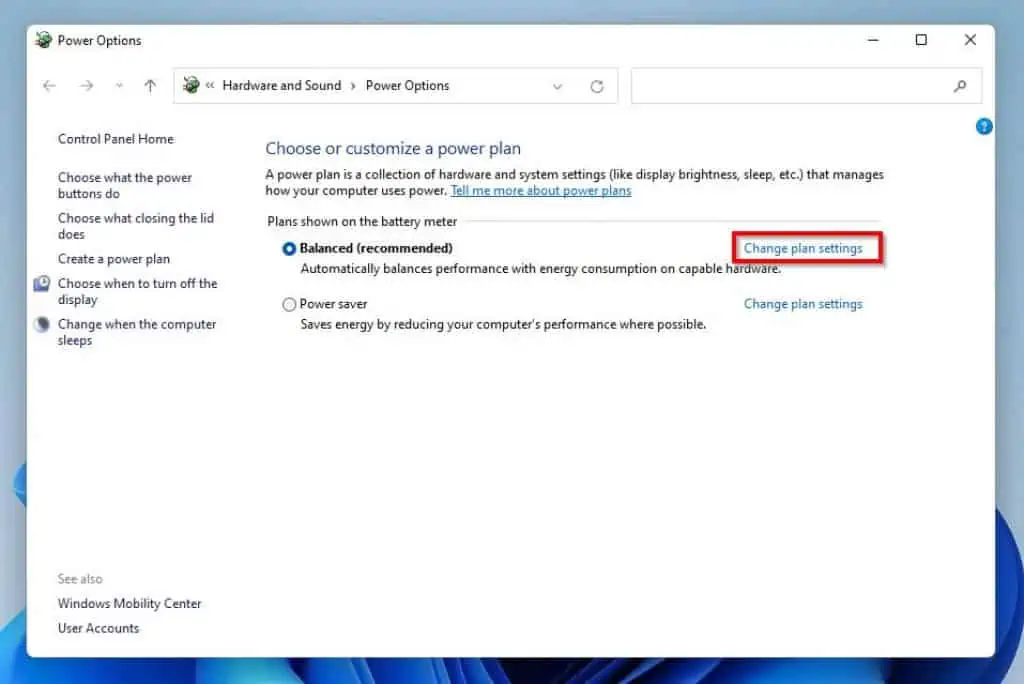This screenshot has width=1024, height=684.
Task: Go up one level with up arrow
Action: (x=150, y=86)
